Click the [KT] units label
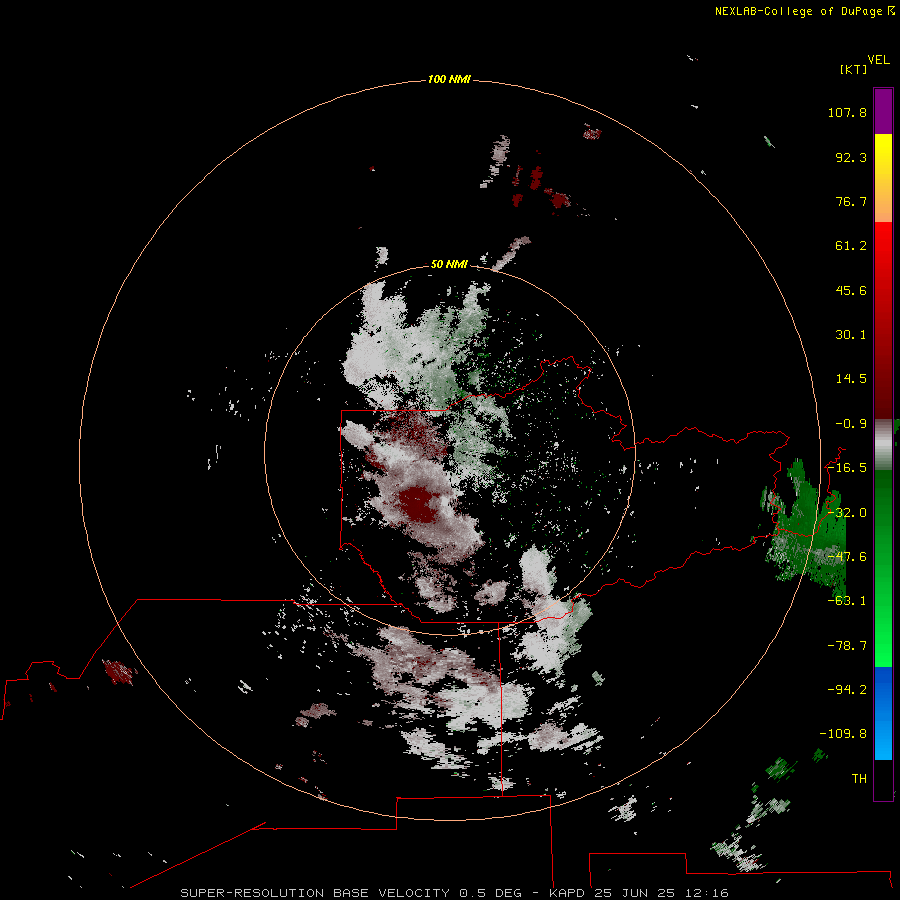The width and height of the screenshot is (900, 900). click(854, 69)
